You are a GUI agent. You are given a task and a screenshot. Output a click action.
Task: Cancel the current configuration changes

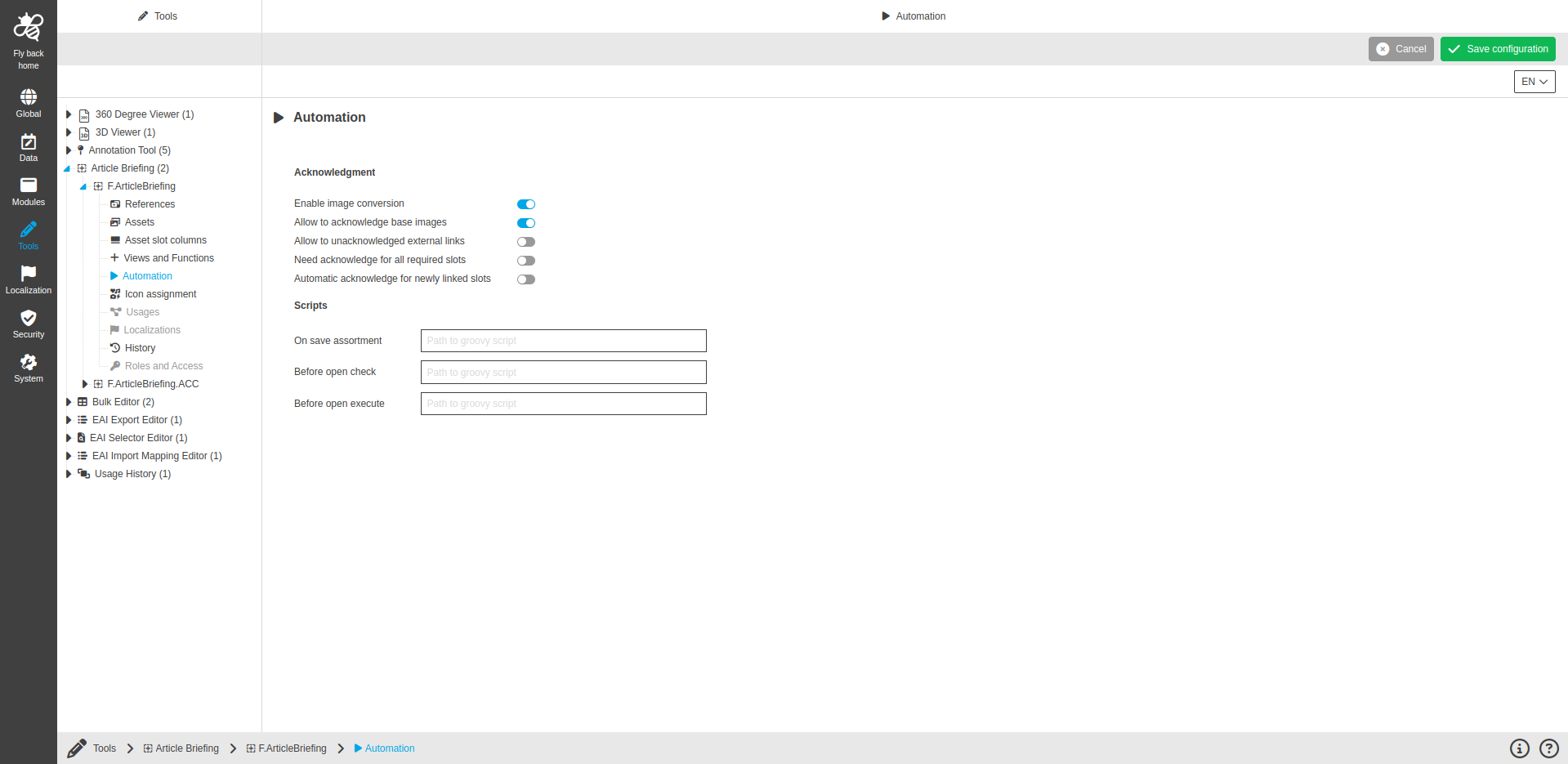(x=1400, y=48)
